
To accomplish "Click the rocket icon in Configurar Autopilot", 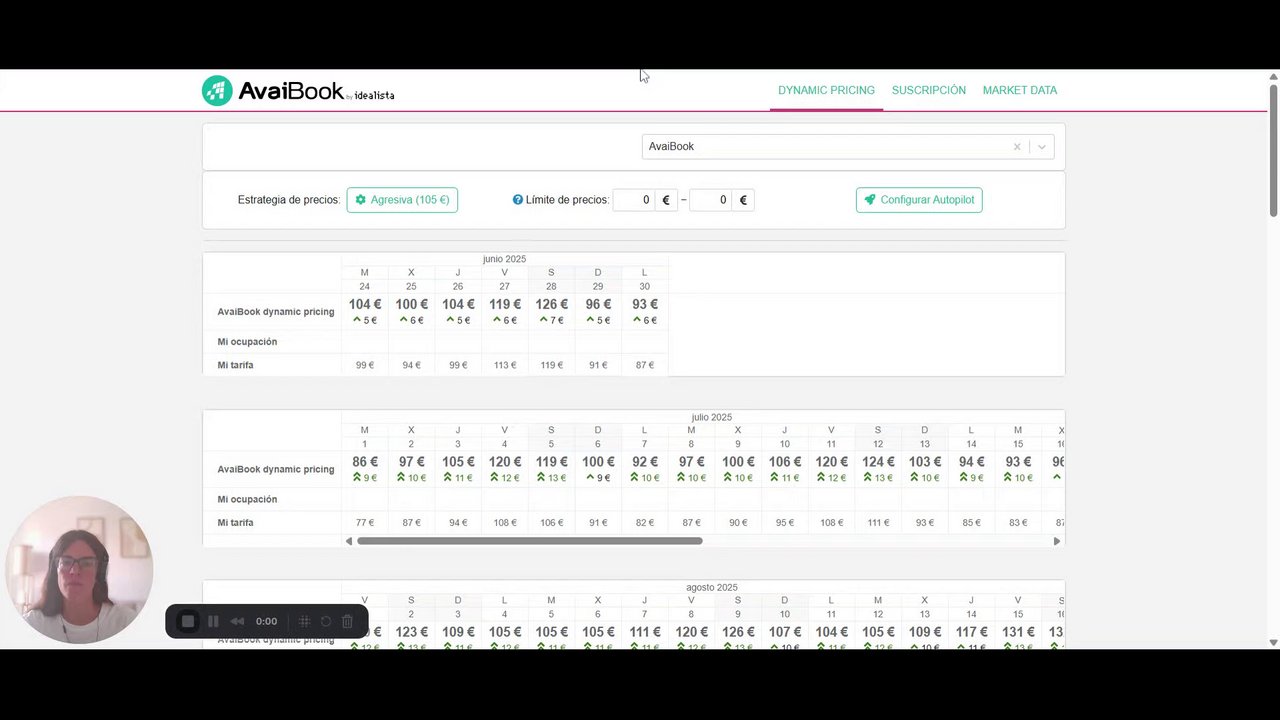I will [x=870, y=200].
